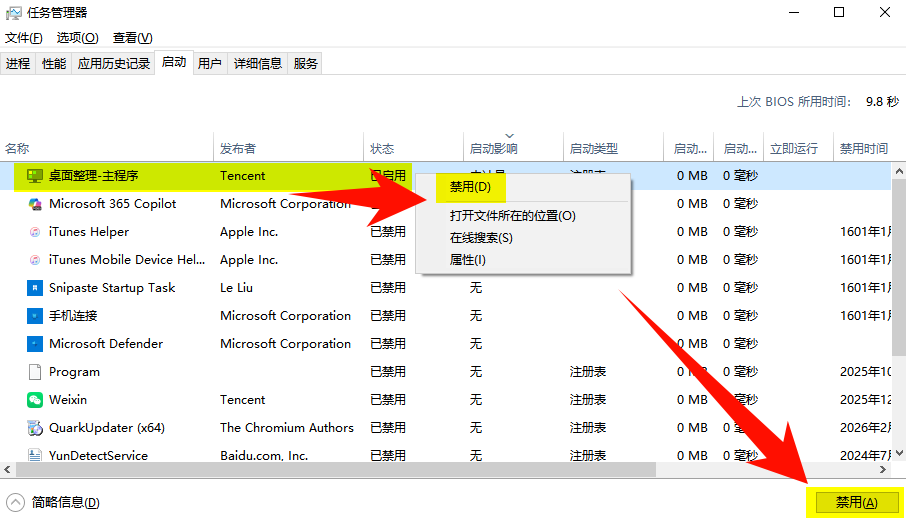Sort list by 状态 column header
The width and height of the screenshot is (906, 524).
[382, 148]
